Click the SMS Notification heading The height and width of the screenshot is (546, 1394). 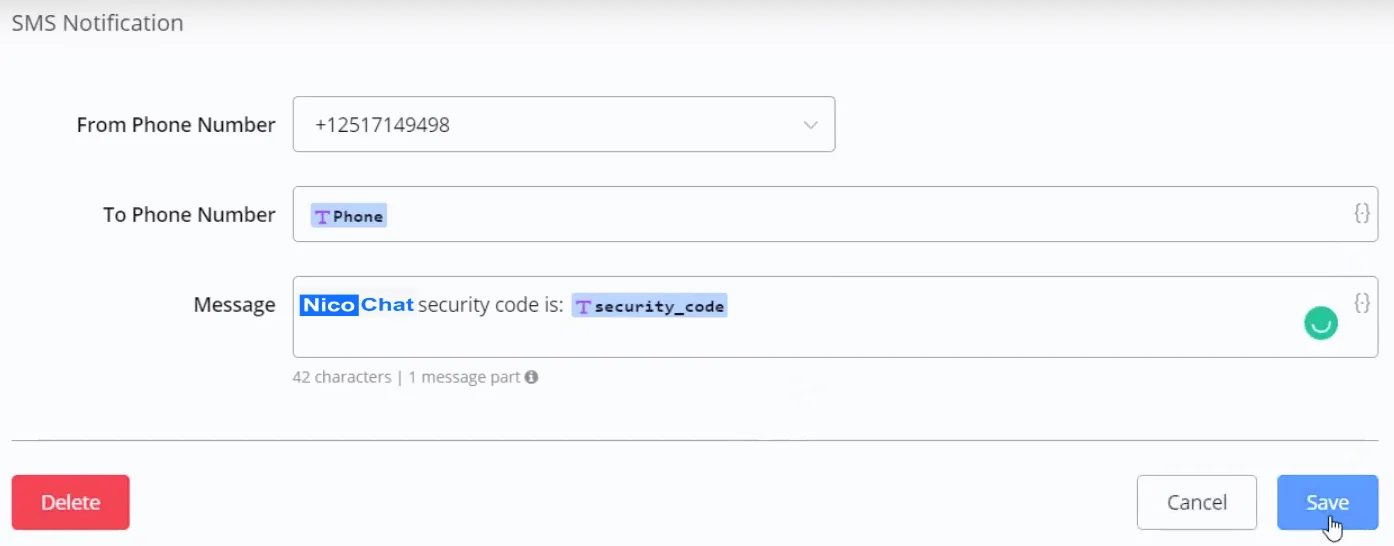click(98, 22)
